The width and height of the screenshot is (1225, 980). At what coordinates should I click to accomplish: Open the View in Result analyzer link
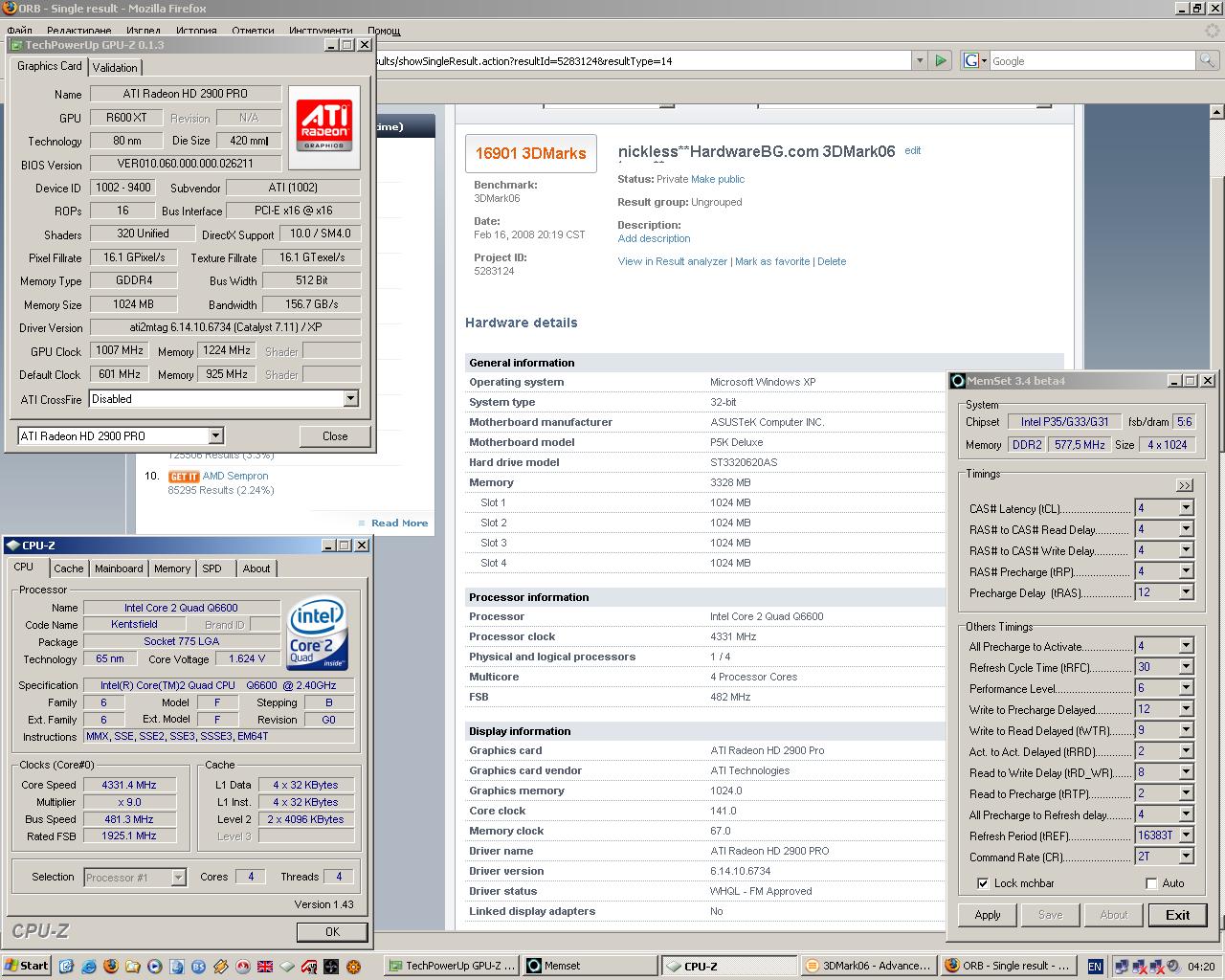673,261
